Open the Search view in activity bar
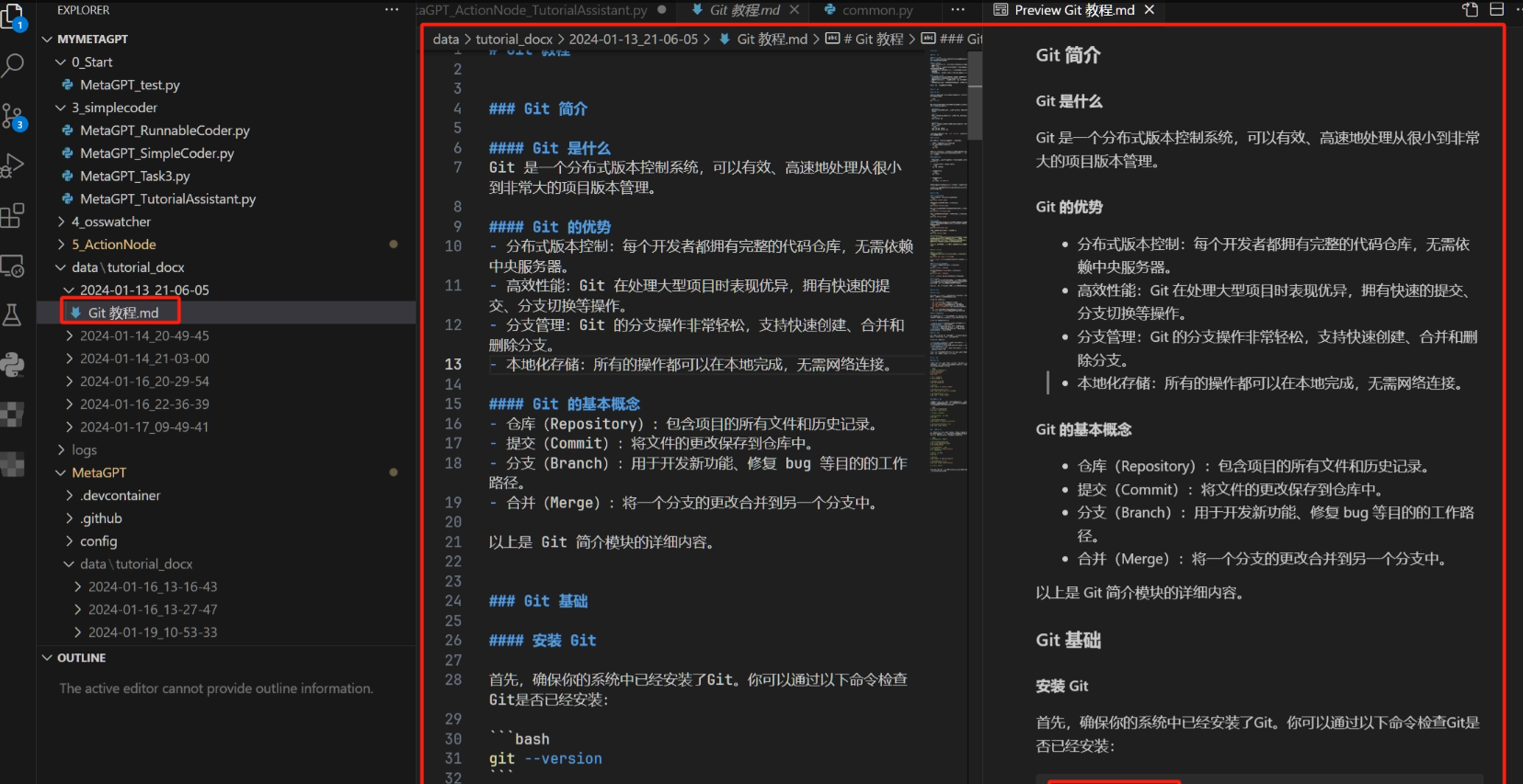This screenshot has height=784, width=1523. (12, 65)
